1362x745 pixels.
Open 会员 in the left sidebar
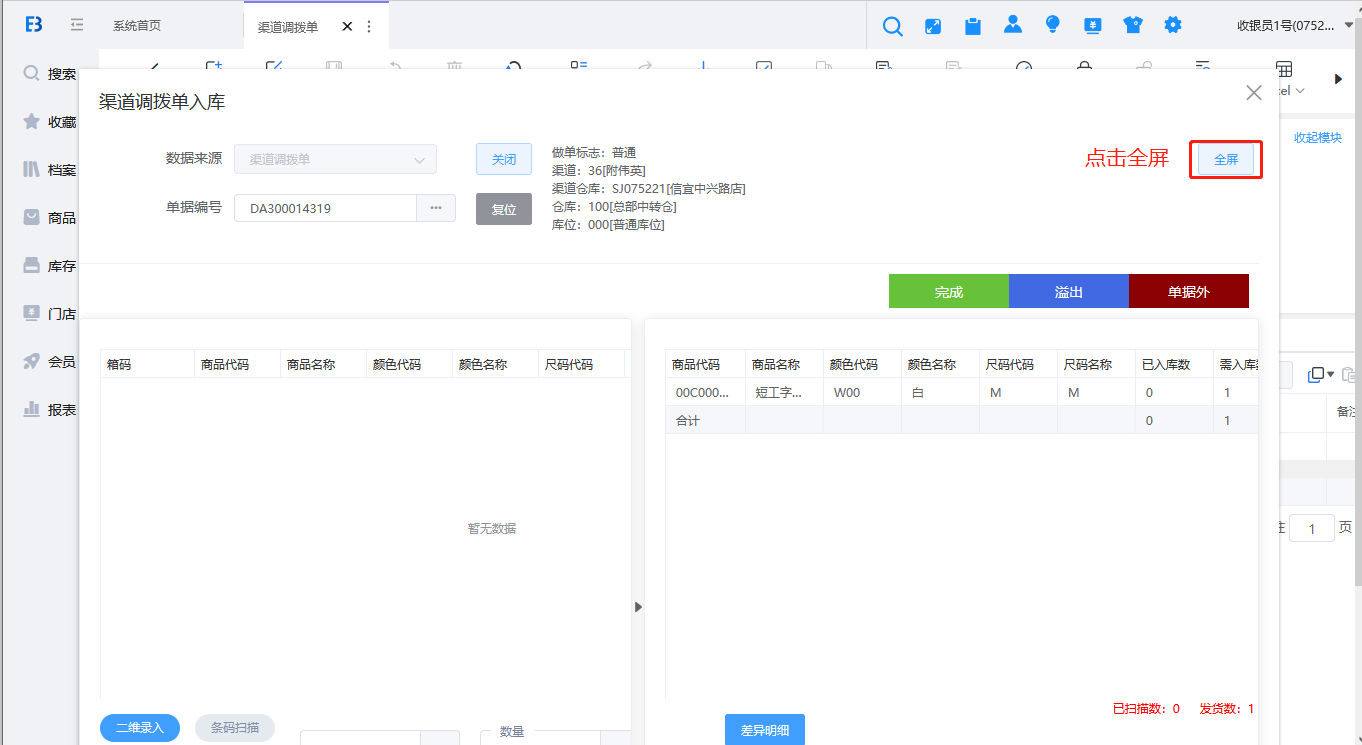tap(49, 362)
